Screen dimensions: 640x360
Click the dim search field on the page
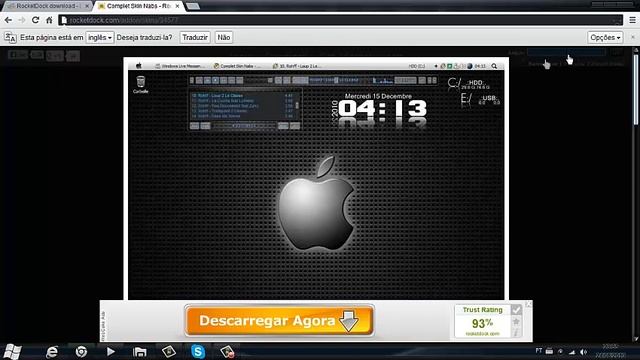[x=567, y=52]
